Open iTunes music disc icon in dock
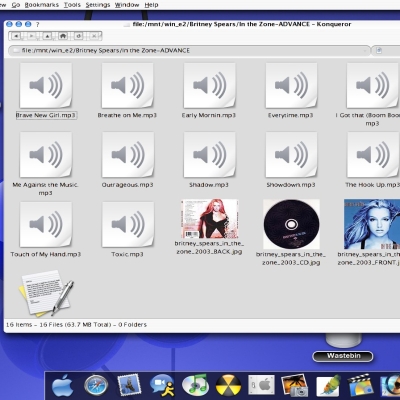The image size is (400, 400). [x=196, y=386]
